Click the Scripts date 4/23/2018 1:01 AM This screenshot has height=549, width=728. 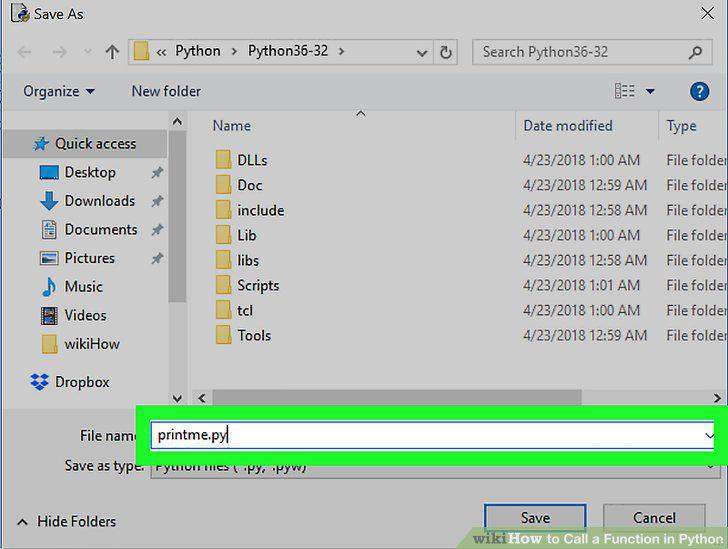pos(581,285)
